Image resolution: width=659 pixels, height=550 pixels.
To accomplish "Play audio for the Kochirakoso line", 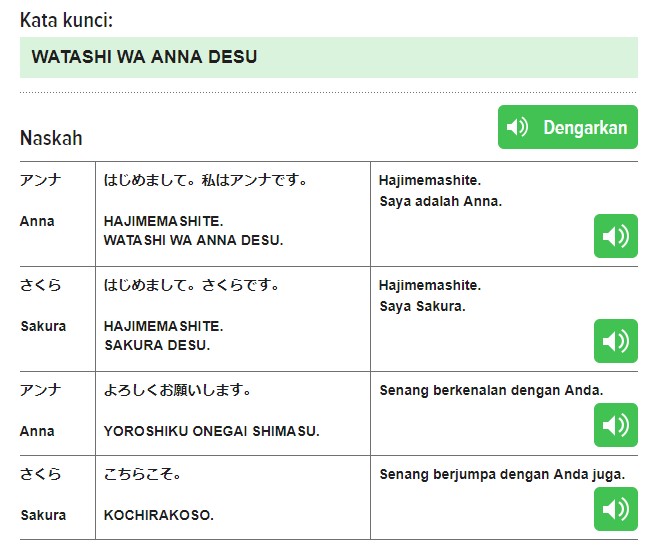I will [615, 509].
